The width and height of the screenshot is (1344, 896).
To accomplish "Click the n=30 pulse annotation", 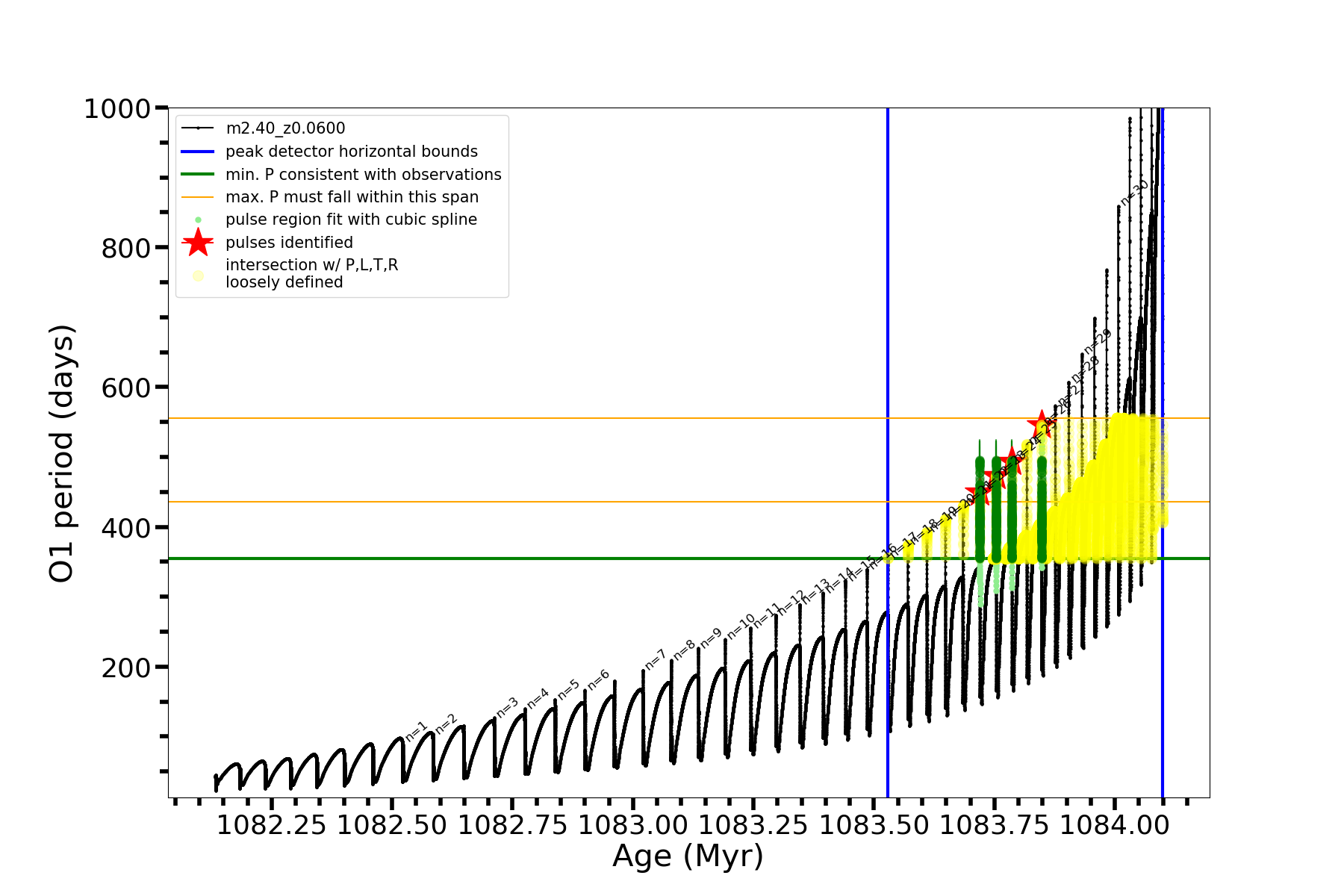I will (x=1134, y=193).
